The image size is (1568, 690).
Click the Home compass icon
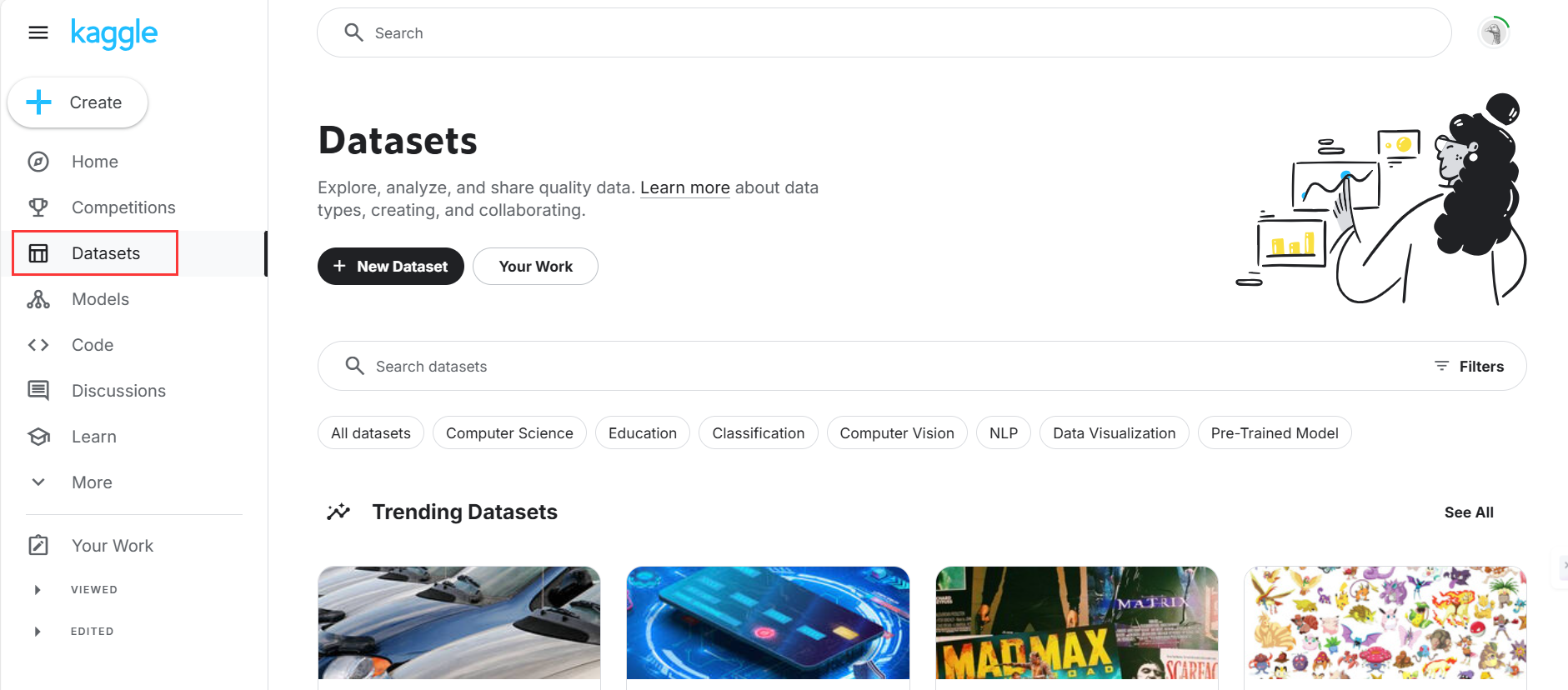click(x=38, y=162)
